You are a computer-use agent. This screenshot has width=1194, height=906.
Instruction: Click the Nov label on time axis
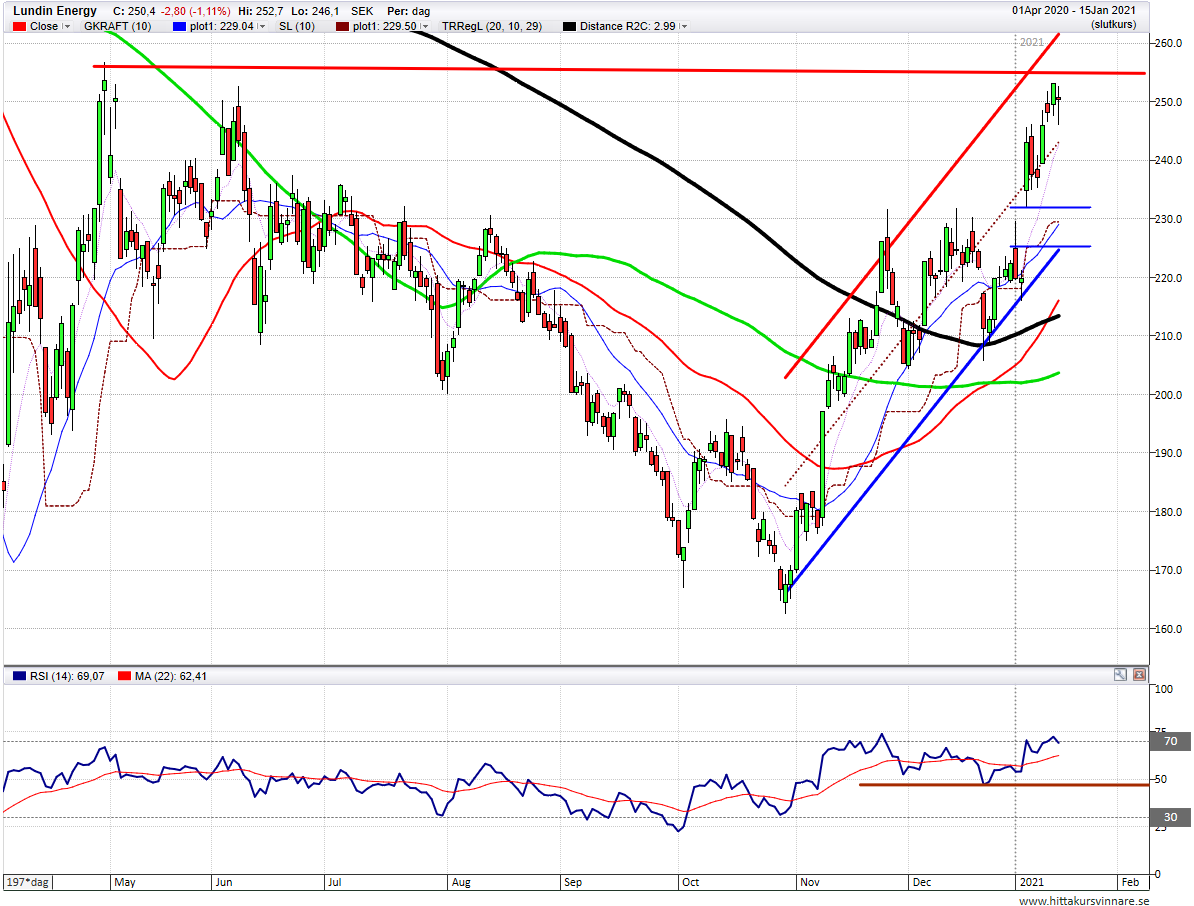809,882
